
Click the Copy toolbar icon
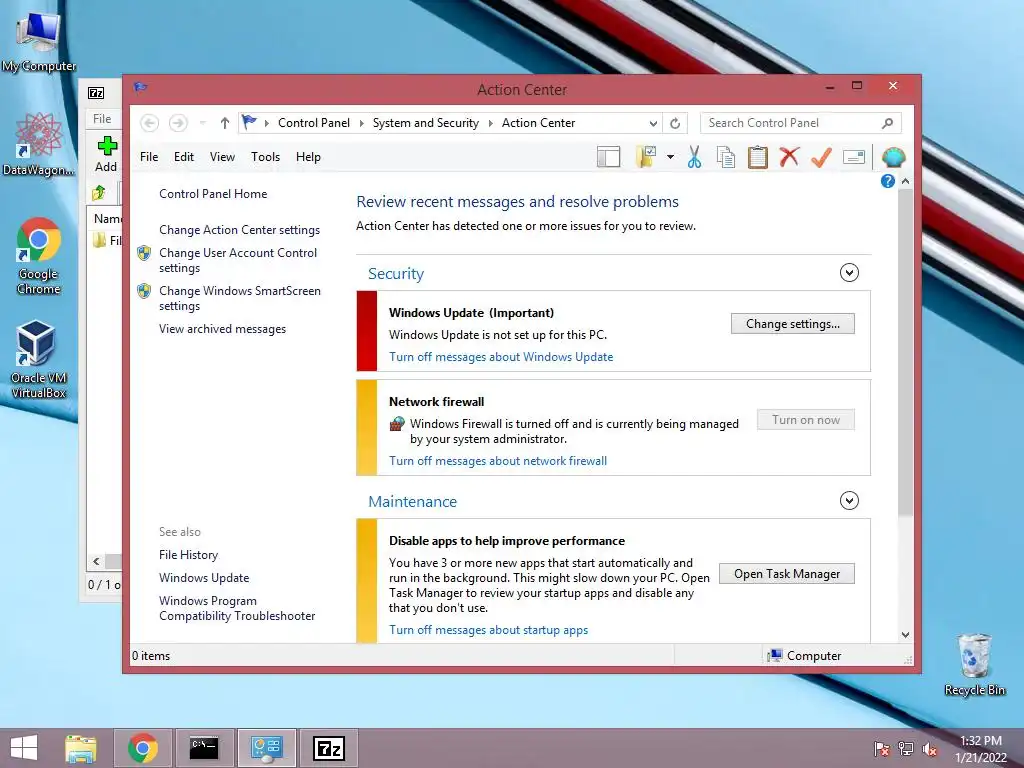(x=726, y=157)
